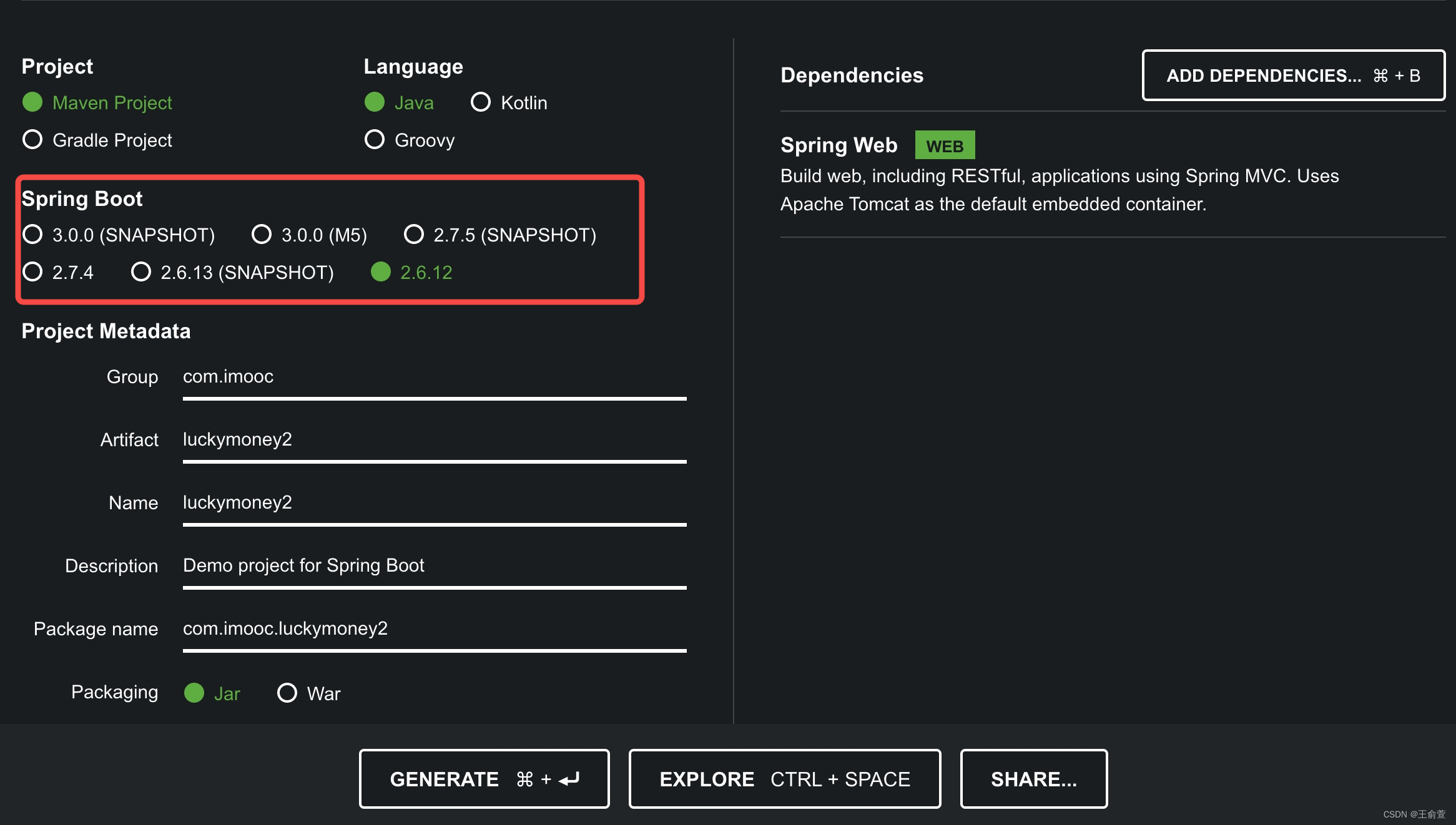Select Java language radio
Viewport: 1456px width, 825px height.
(375, 102)
